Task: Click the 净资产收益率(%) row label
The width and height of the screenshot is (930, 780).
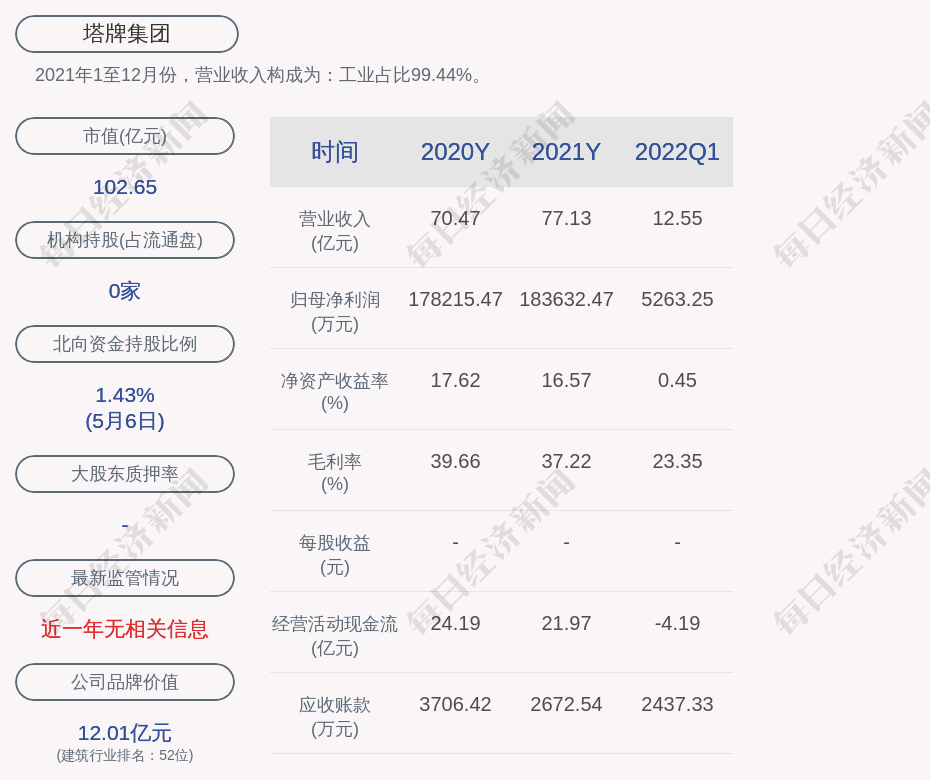Action: point(335,391)
